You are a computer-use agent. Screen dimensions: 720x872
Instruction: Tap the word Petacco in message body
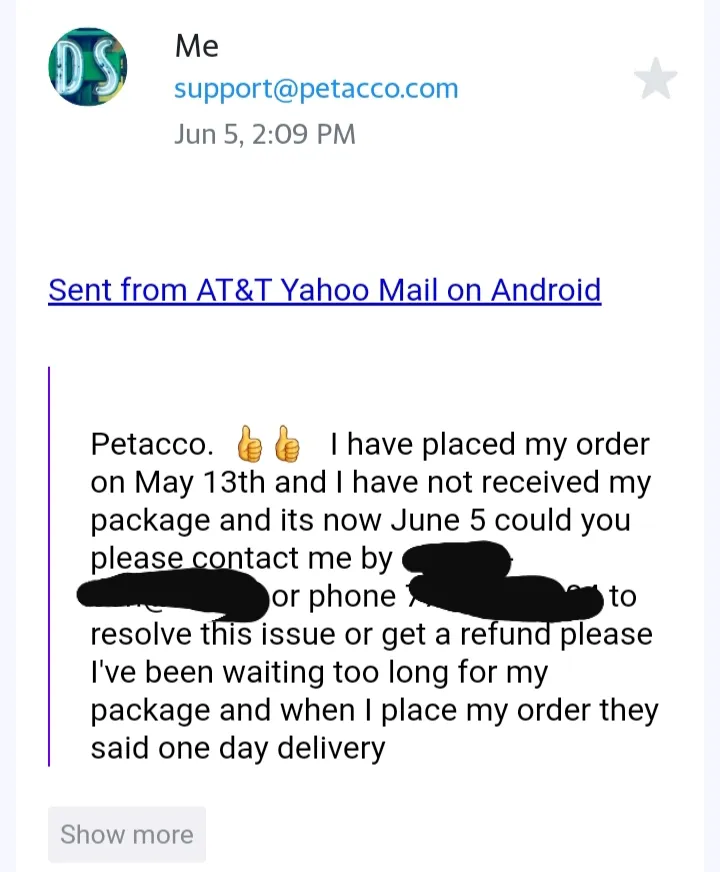[148, 444]
